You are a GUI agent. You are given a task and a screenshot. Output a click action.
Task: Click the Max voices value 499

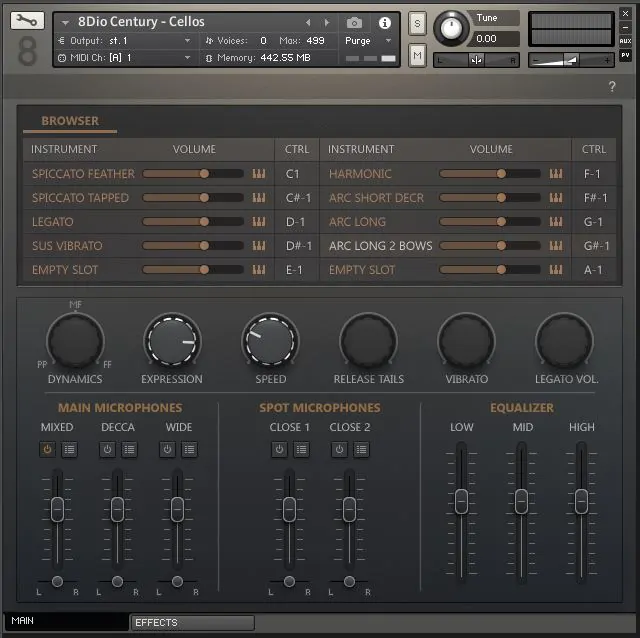pos(316,41)
